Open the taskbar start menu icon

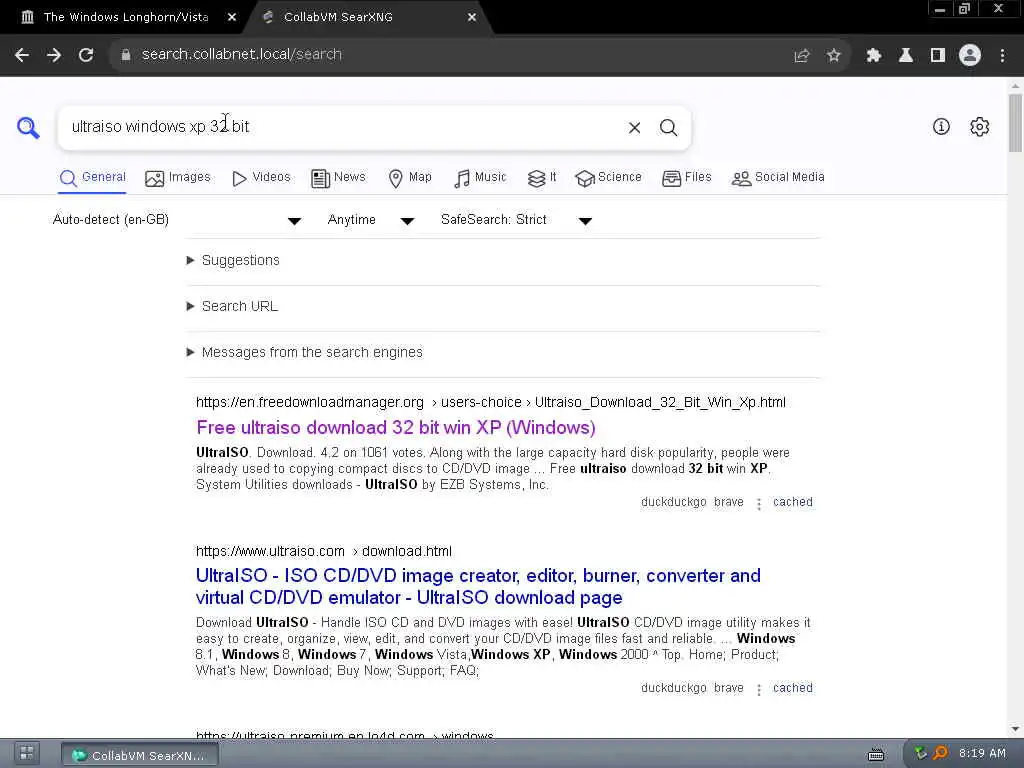tap(27, 753)
